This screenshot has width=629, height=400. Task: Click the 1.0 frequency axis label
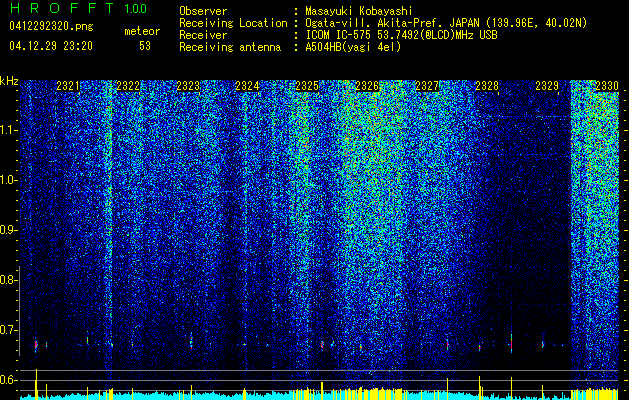point(8,180)
